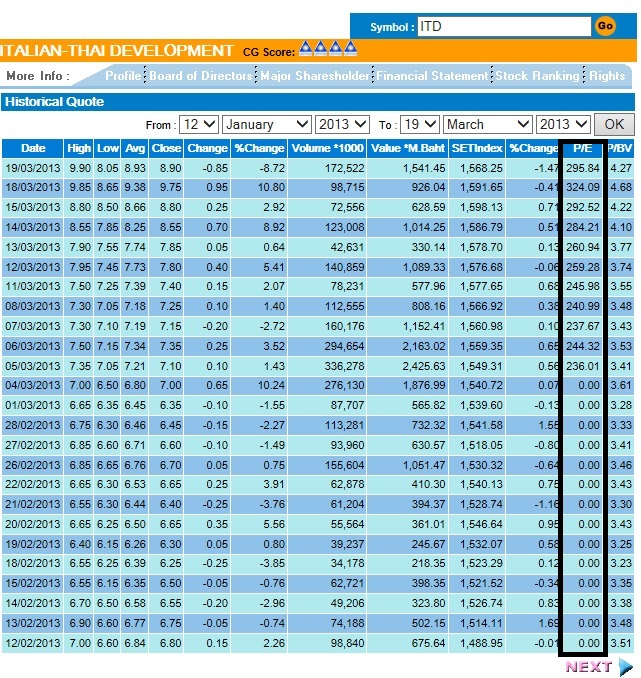Click the Symbol input field containing ITD
Viewport: 641px width, 678px height.
point(504,26)
